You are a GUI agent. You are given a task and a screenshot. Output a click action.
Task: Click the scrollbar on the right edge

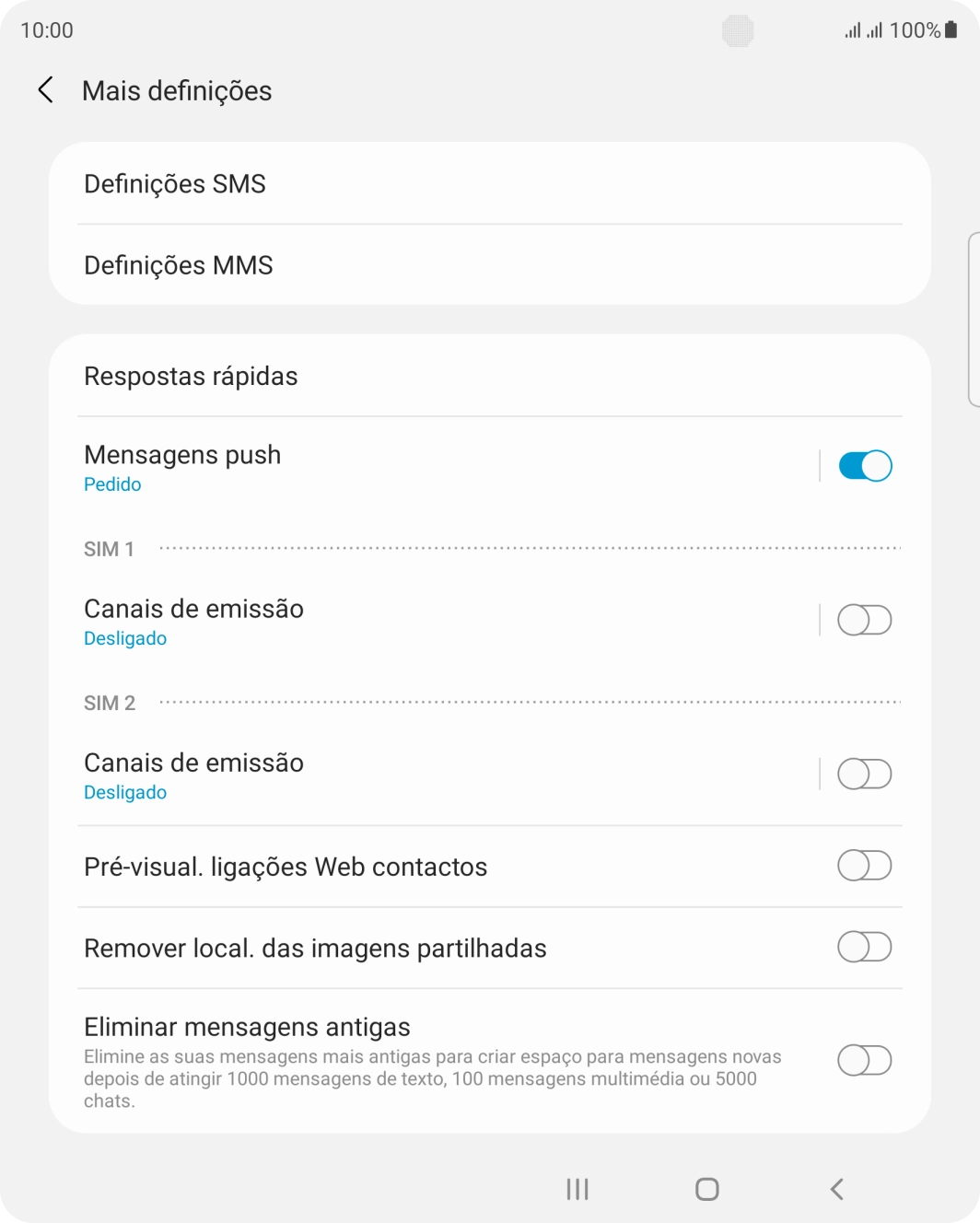(974, 318)
